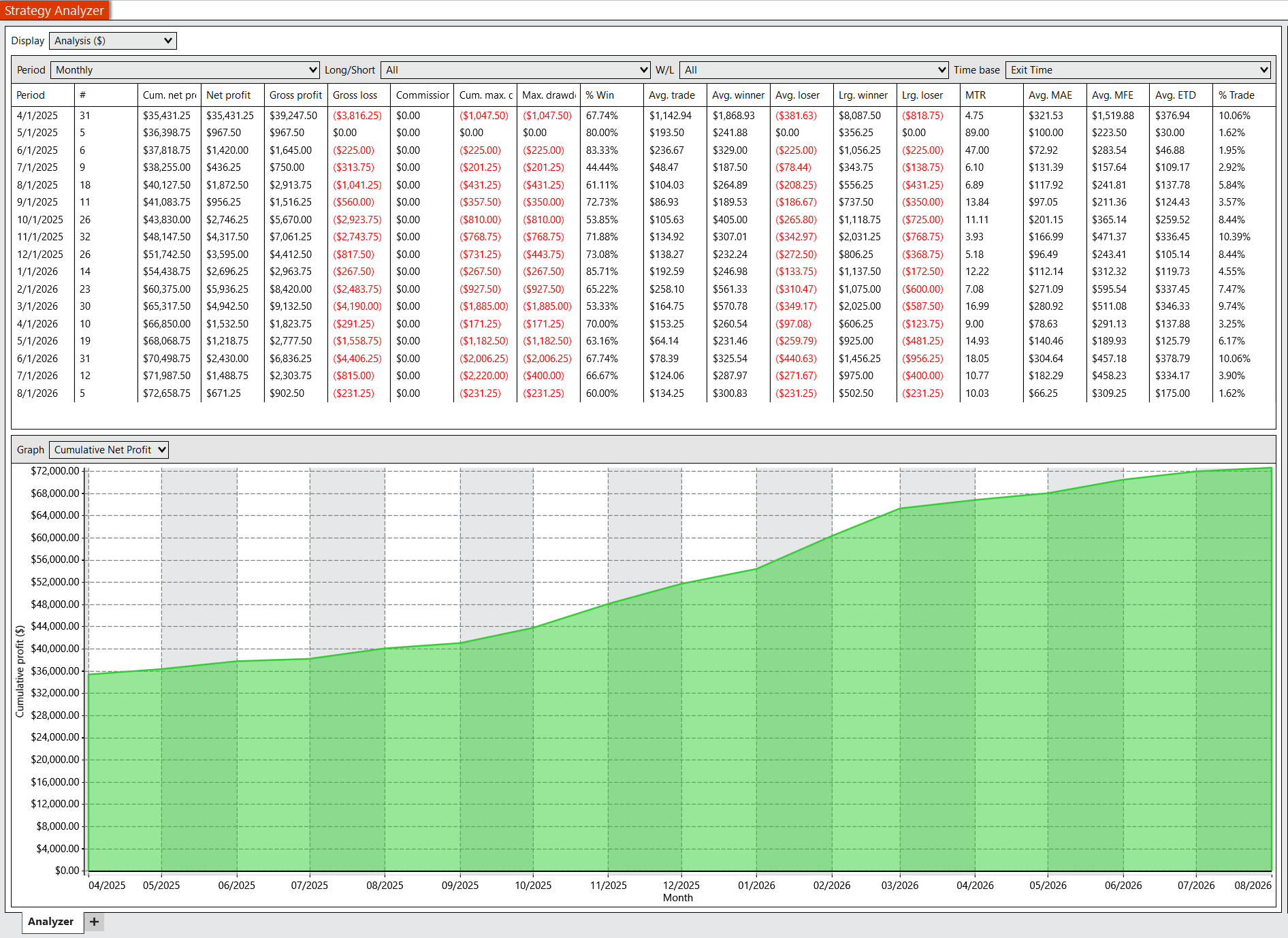1288x938 pixels.
Task: Select the 11/1/2025 period row
Action: (643, 238)
